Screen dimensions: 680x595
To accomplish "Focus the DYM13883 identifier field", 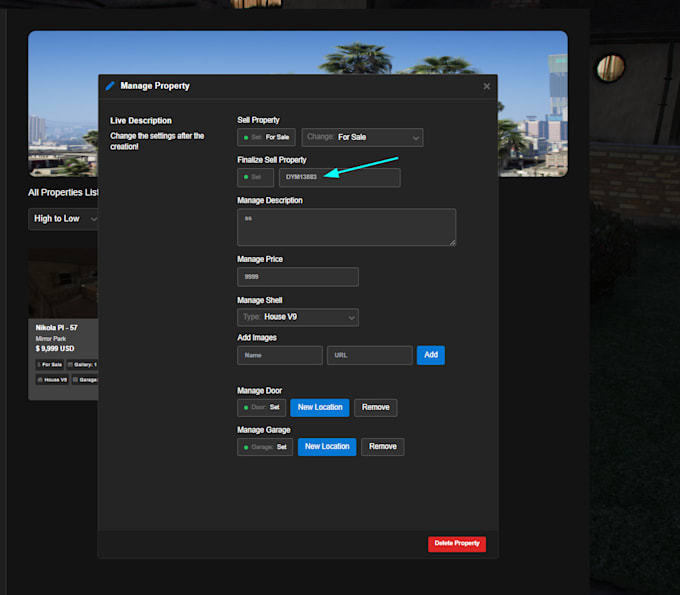I will 340,177.
